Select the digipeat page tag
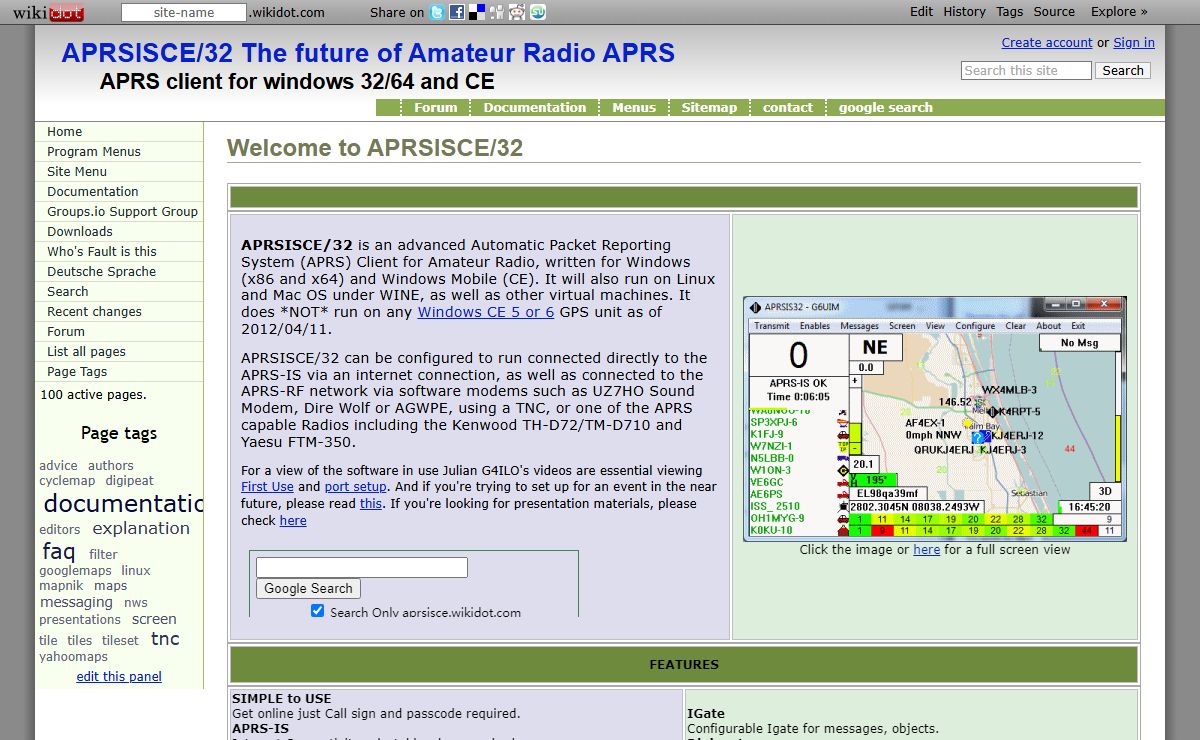 coord(130,481)
